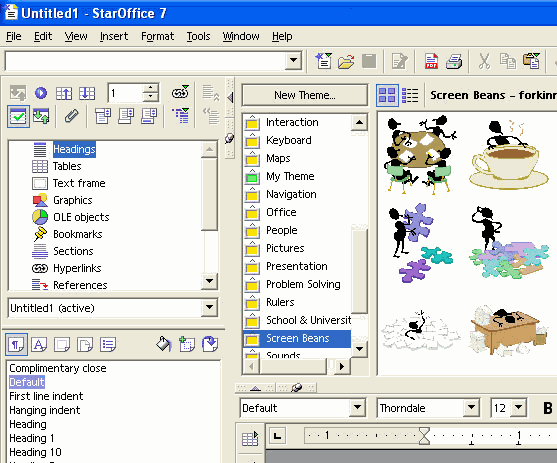Click the Character Styles icon
This screenshot has height=463, width=557.
[39, 344]
